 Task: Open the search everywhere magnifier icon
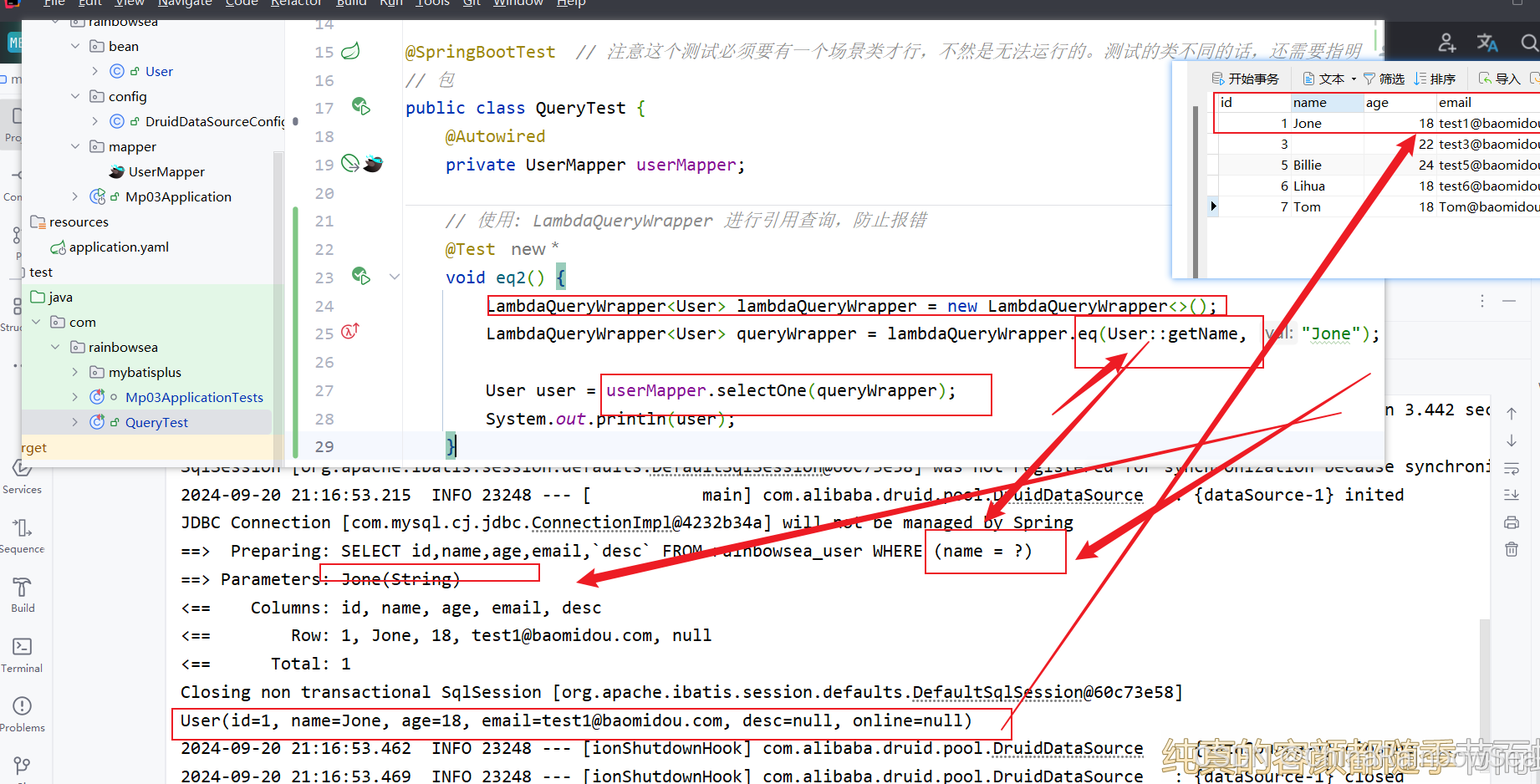(1529, 42)
